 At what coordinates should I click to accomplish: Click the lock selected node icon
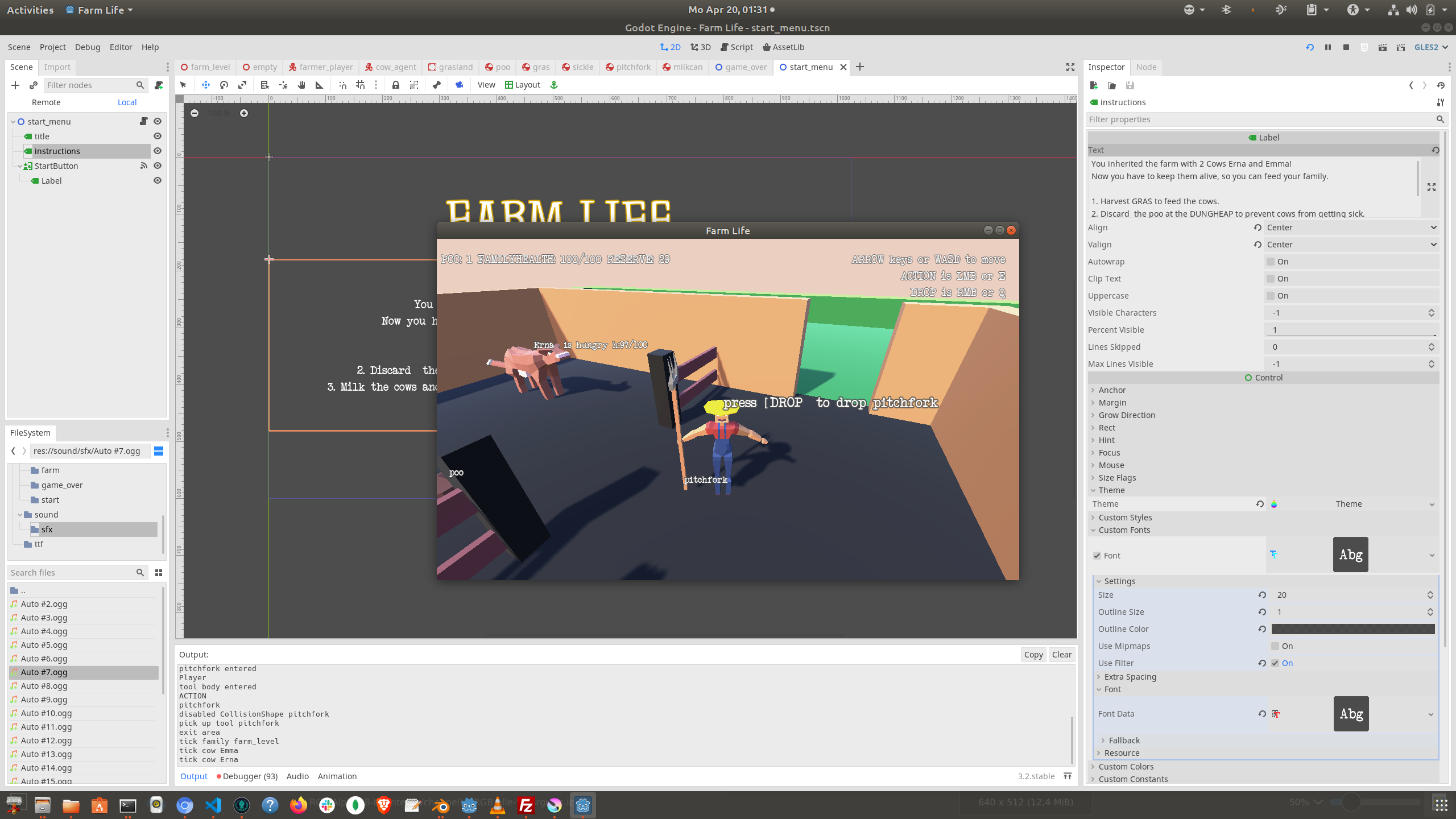(395, 85)
